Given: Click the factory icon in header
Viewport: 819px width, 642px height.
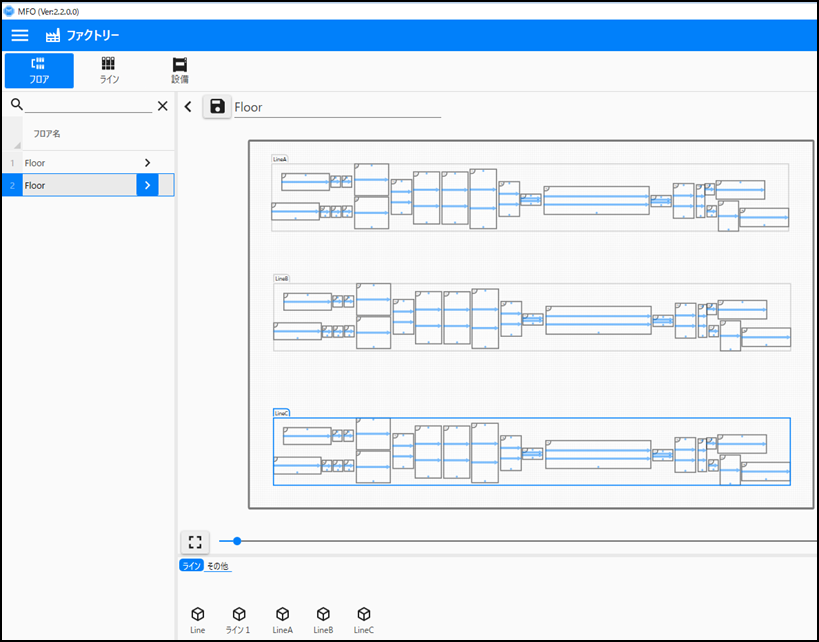Looking at the screenshot, I should 53,35.
